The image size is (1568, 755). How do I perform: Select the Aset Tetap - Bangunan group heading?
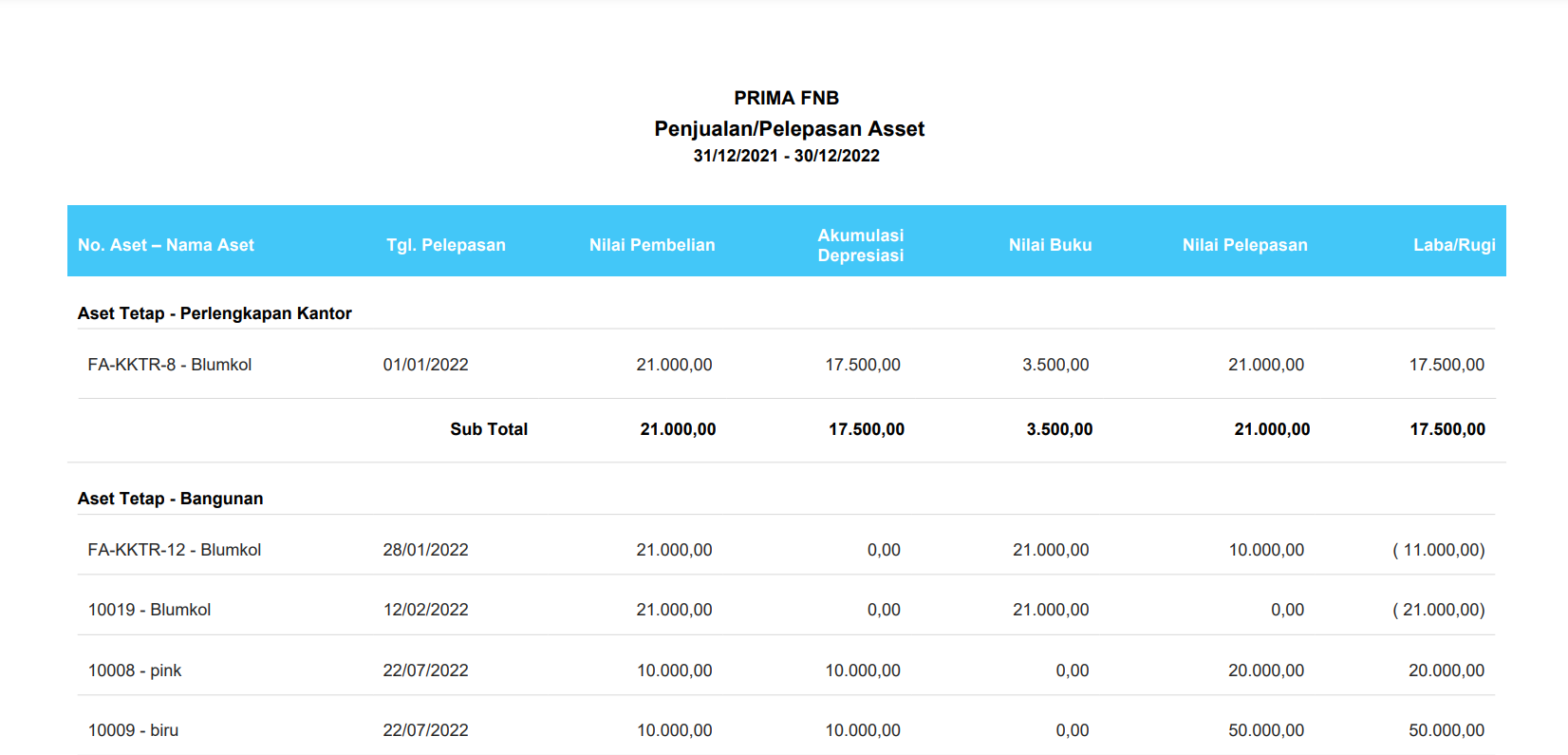171,499
